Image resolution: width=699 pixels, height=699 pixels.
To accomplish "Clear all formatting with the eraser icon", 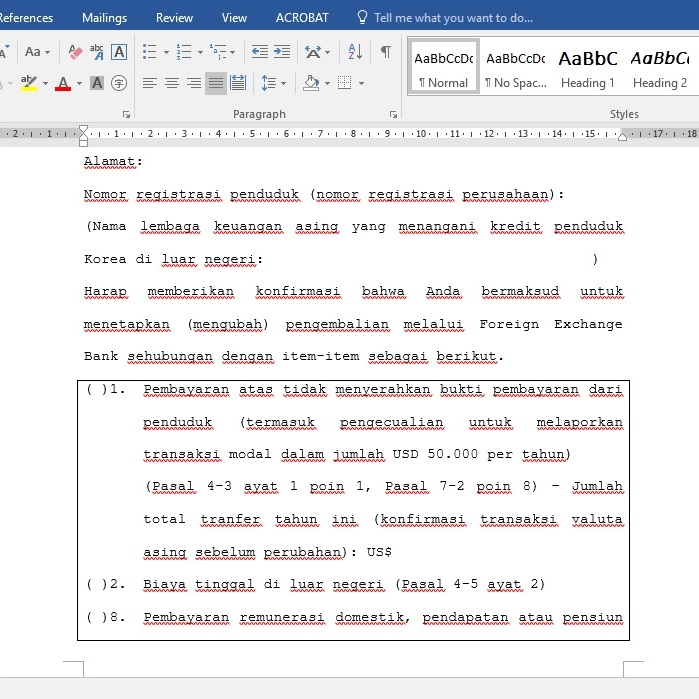I will pyautogui.click(x=76, y=52).
